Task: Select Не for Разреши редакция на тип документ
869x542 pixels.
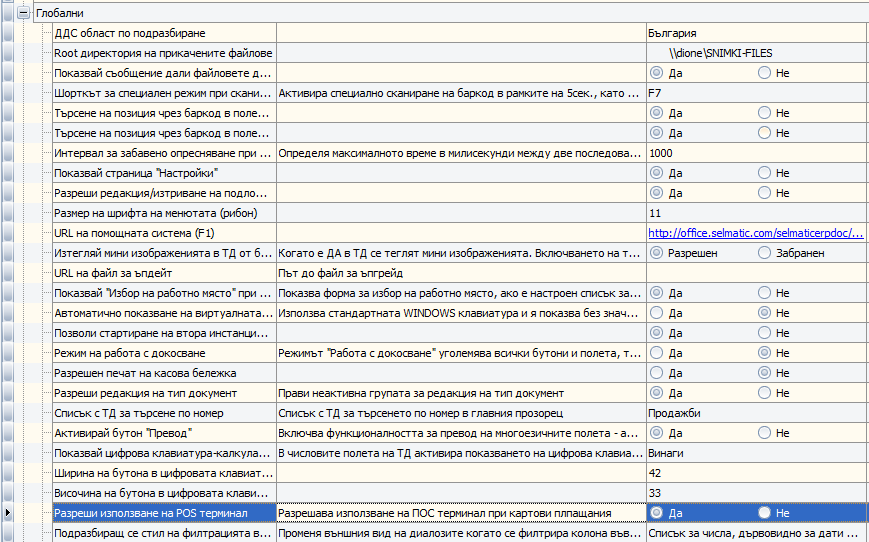Action: click(764, 393)
